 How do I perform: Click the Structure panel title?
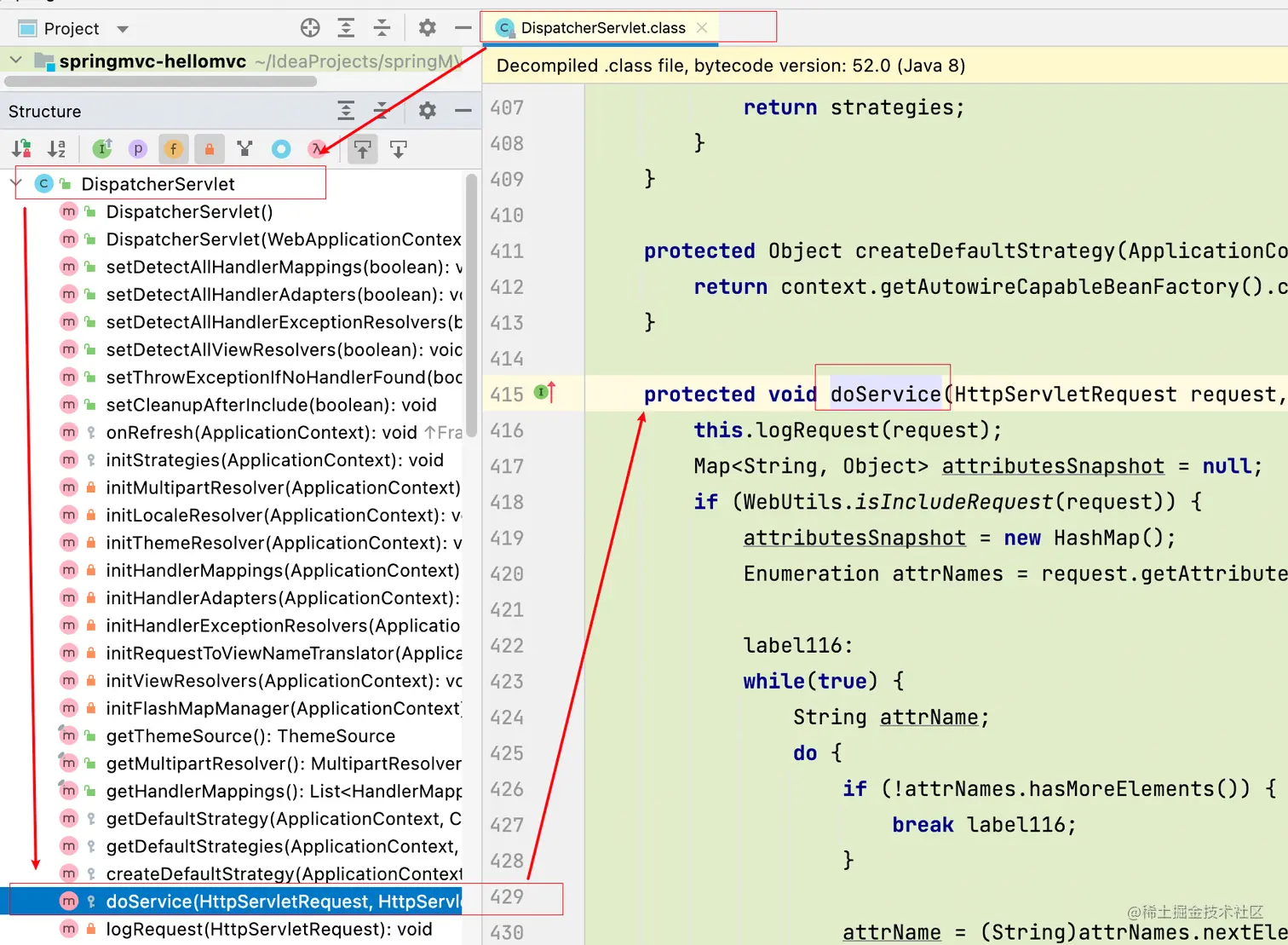click(44, 112)
